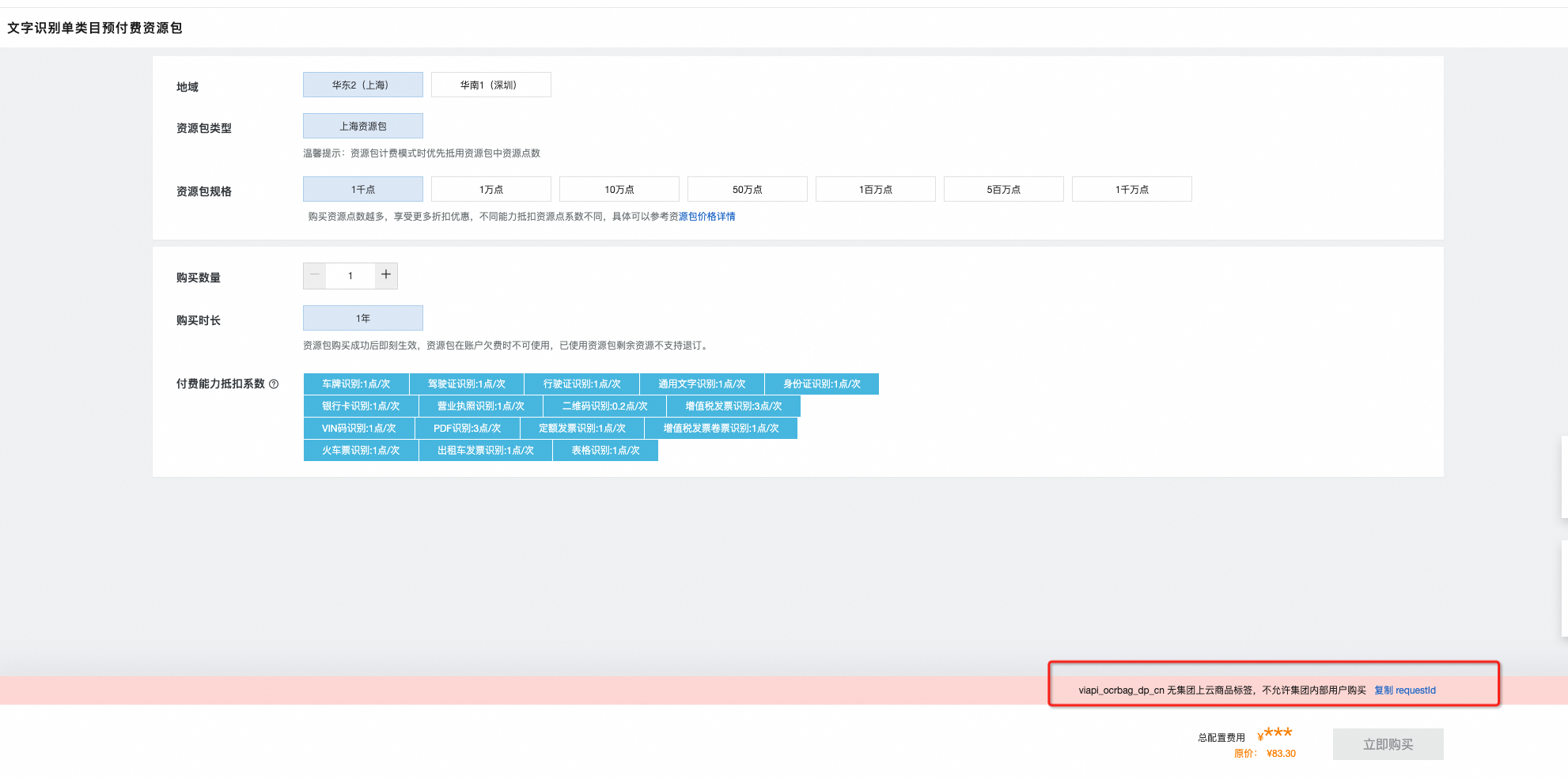Image resolution: width=1568 pixels, height=779 pixels.
Task: Select the 1千万点 package size
Action: click(1132, 189)
